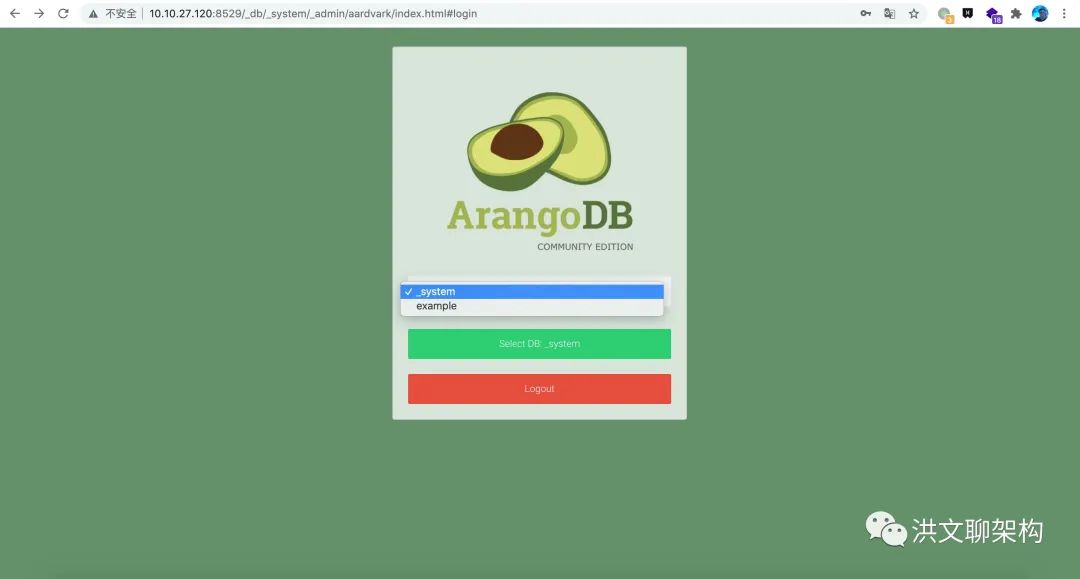Log out using the red Logout button
1080x579 pixels.
coord(539,388)
